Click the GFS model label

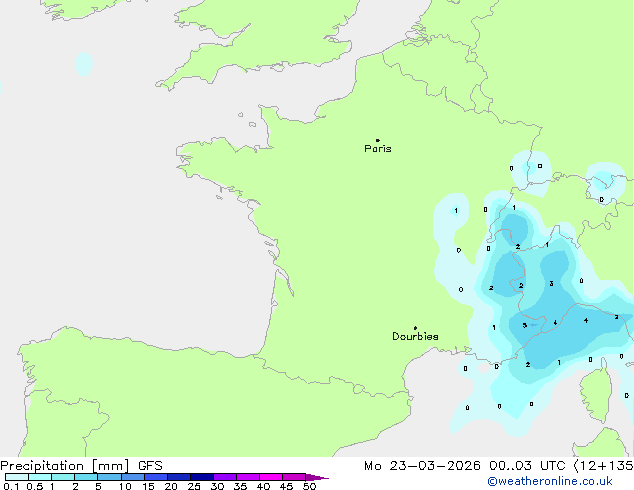tap(150, 466)
